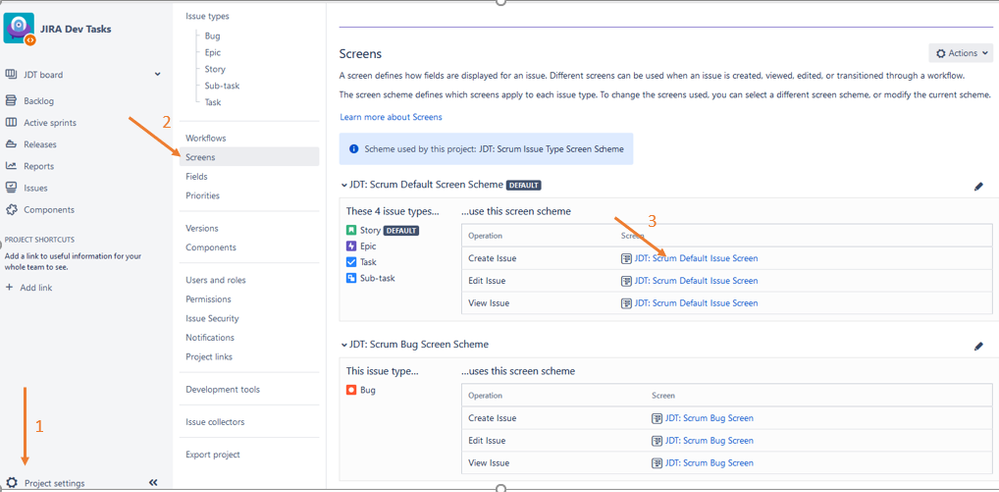Open Notifications settings
Image resolution: width=999 pixels, height=492 pixels.
point(210,337)
